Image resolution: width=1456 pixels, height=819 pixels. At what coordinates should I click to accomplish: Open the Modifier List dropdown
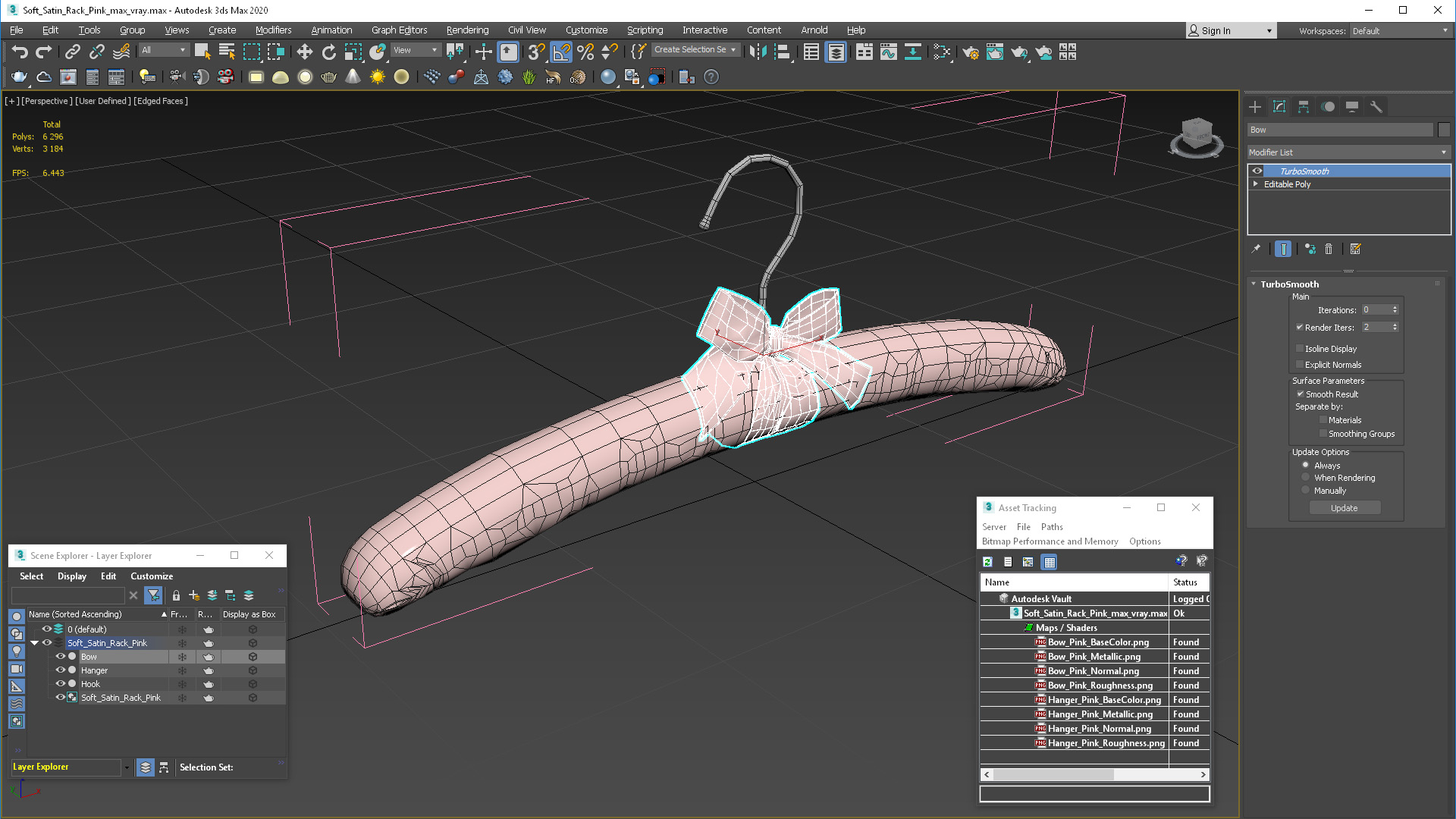(x=1348, y=152)
